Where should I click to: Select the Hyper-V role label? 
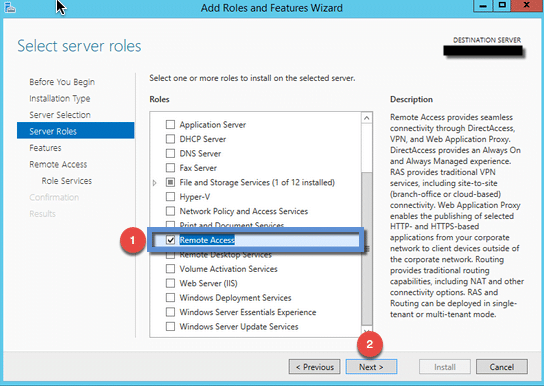click(195, 197)
